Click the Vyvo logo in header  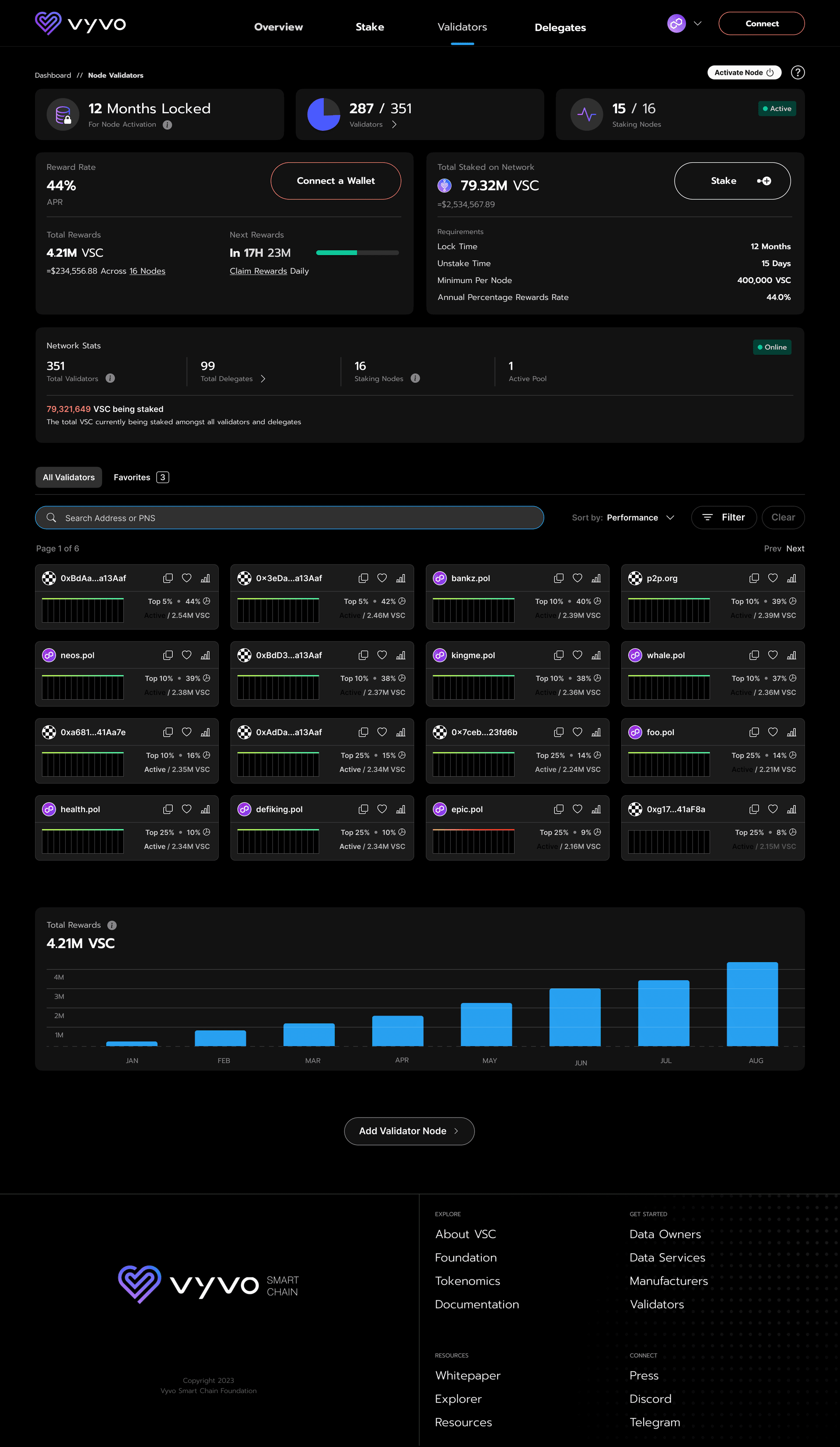point(80,24)
